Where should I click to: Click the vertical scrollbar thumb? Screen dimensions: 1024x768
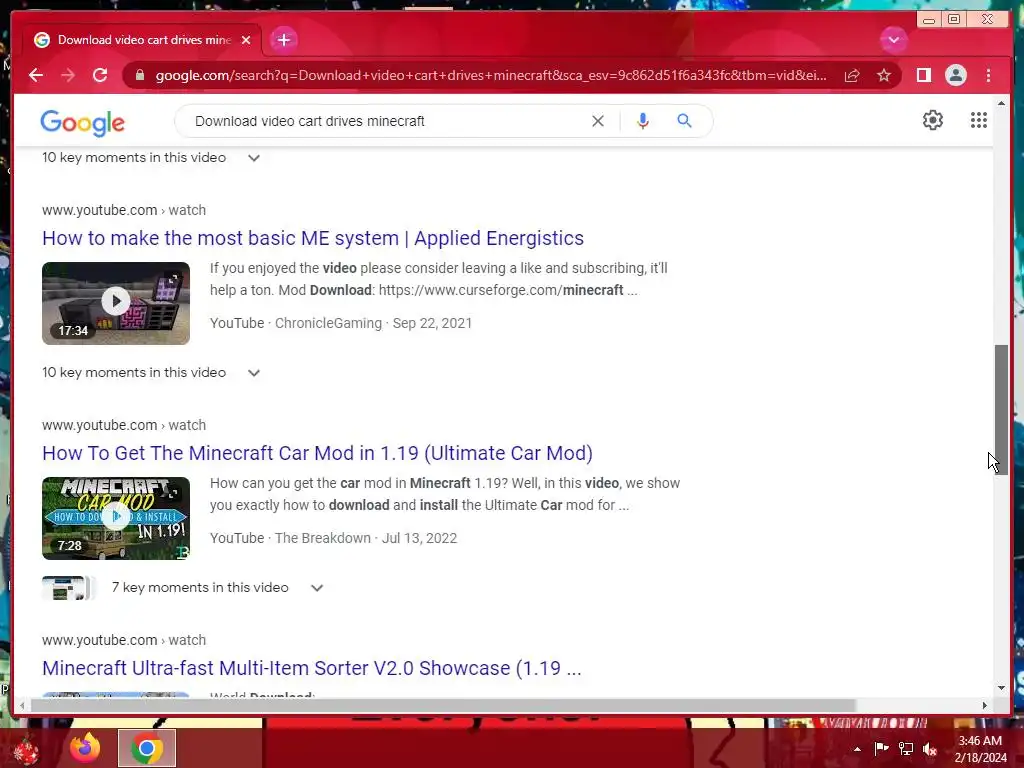[x=1001, y=409]
